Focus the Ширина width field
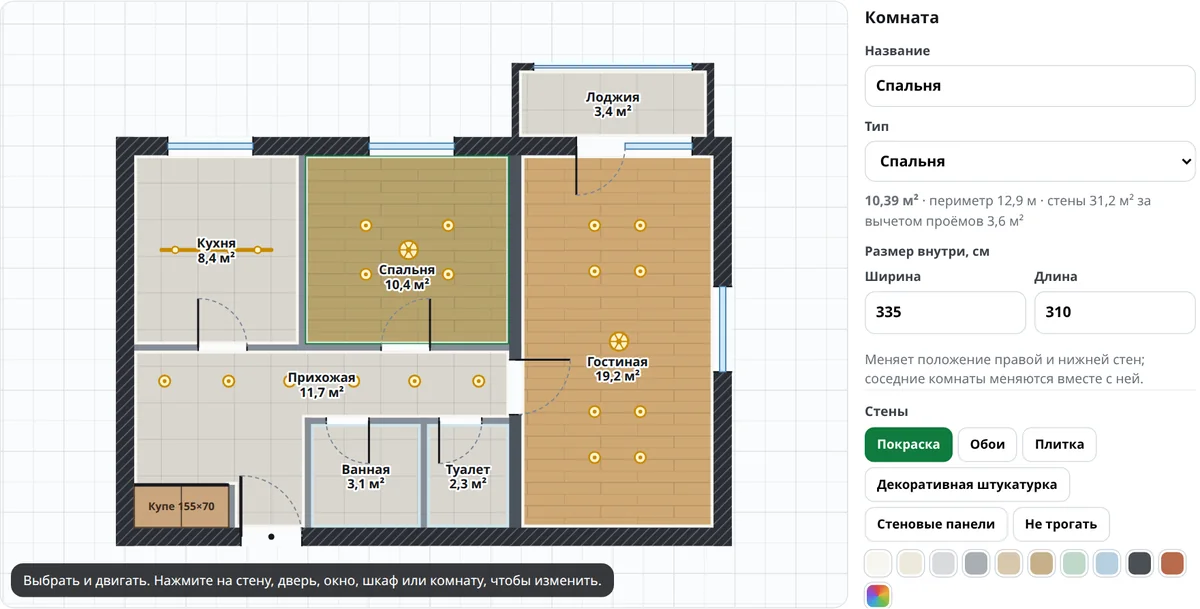The height and width of the screenshot is (609, 1200). [x=945, y=312]
